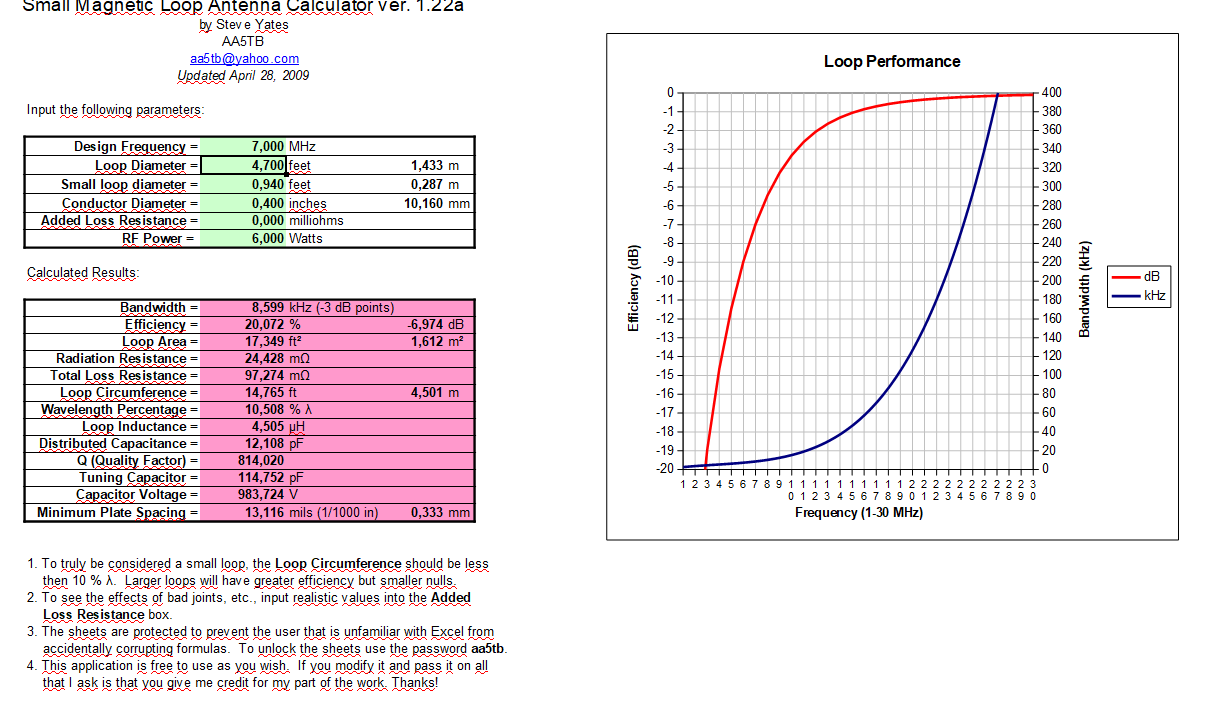Click the Frequency (1-30 MHz) axis title
The width and height of the screenshot is (1215, 716).
[858, 513]
